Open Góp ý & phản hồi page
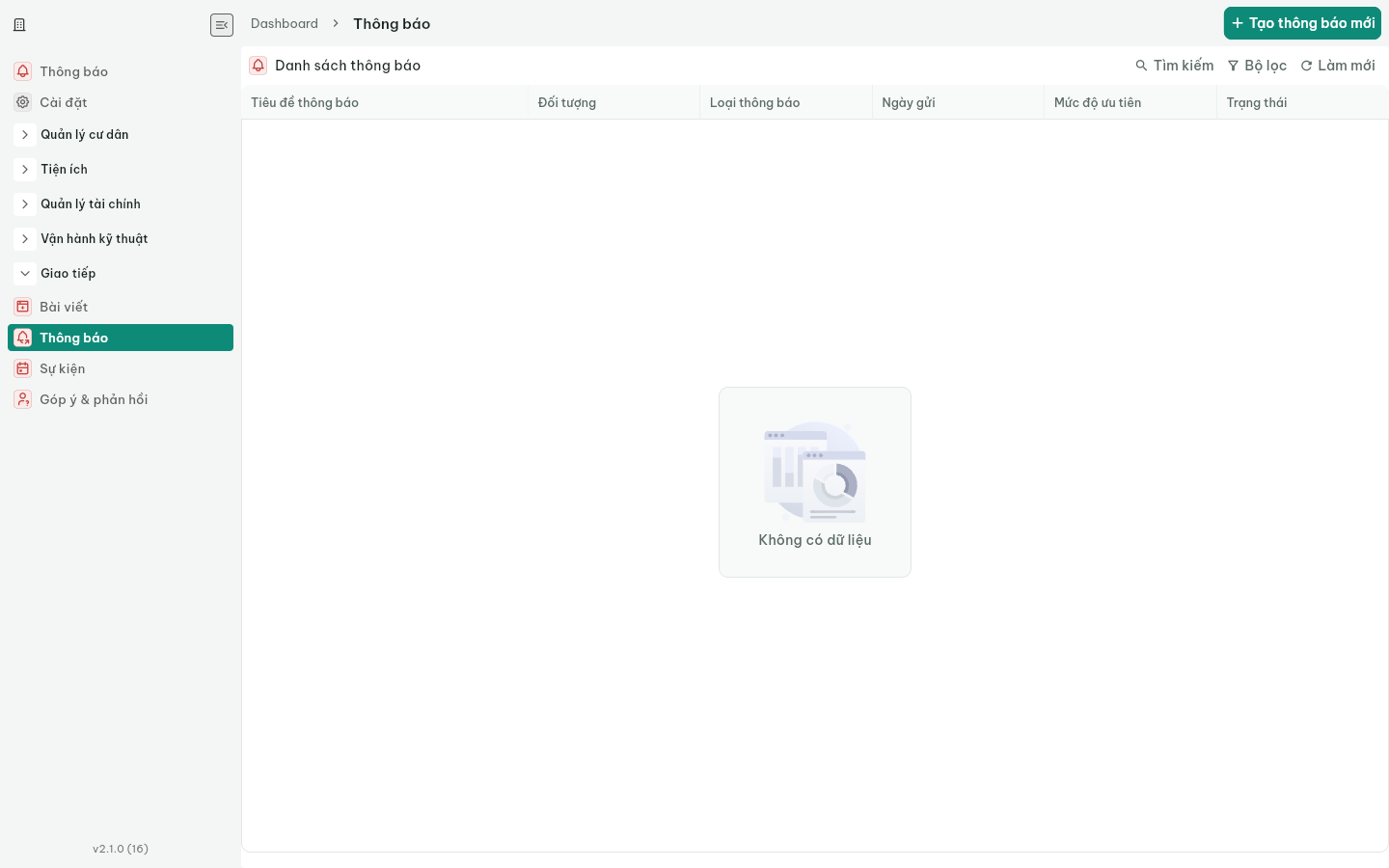Image resolution: width=1389 pixels, height=868 pixels. (121, 399)
